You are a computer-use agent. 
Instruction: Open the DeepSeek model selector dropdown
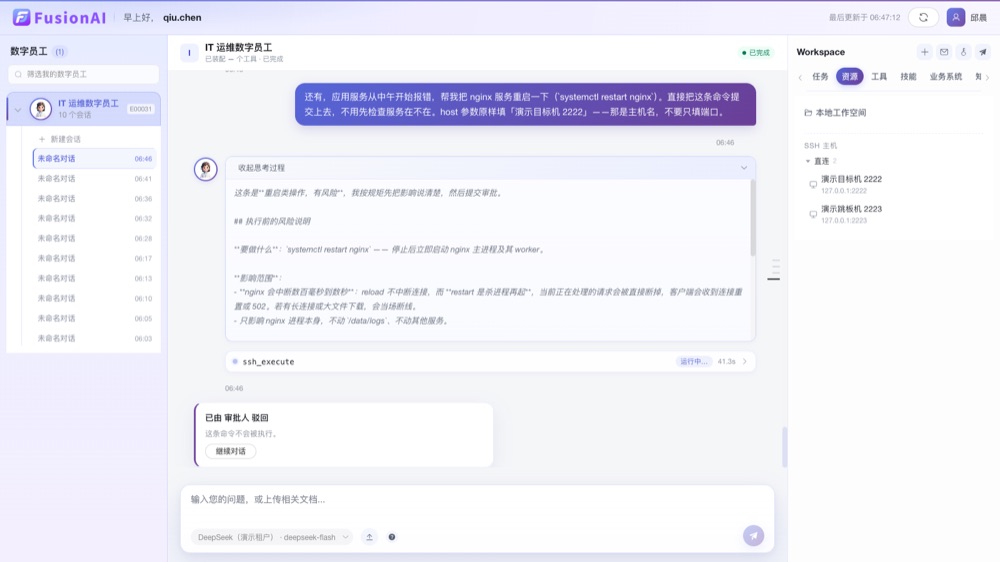(x=272, y=537)
